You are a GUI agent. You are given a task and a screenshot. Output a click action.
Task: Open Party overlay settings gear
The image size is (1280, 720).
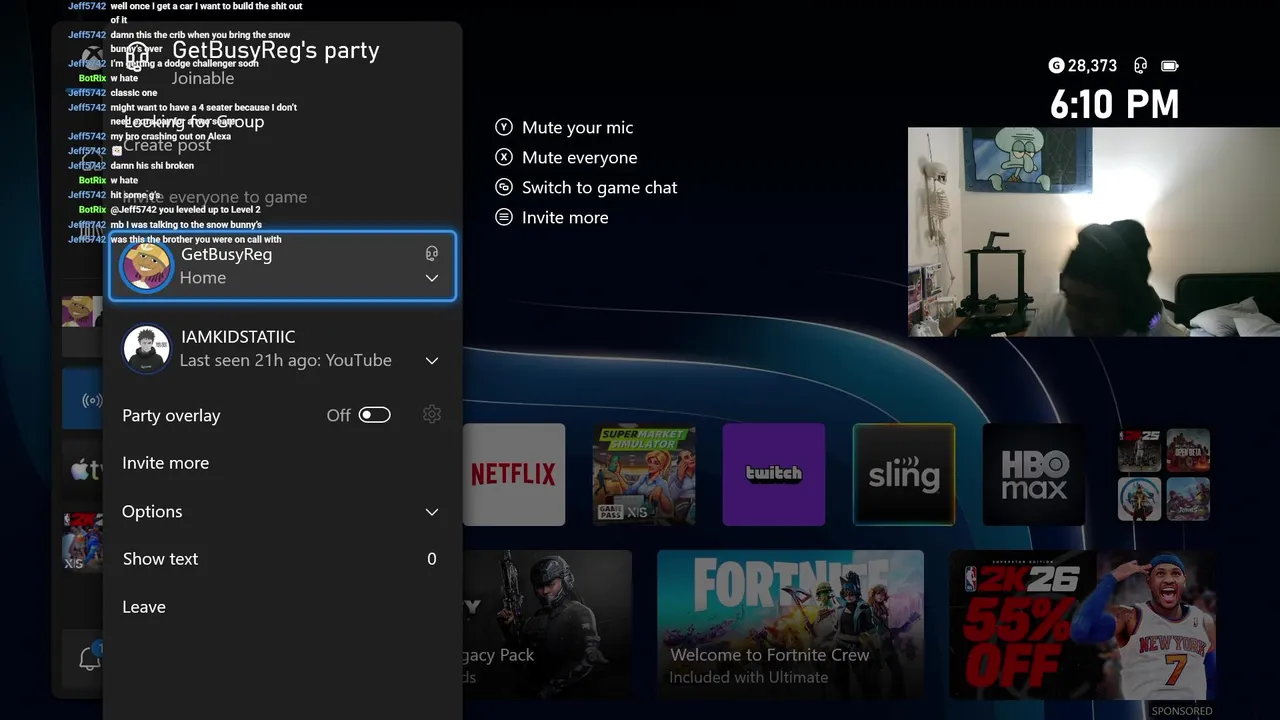(x=432, y=414)
